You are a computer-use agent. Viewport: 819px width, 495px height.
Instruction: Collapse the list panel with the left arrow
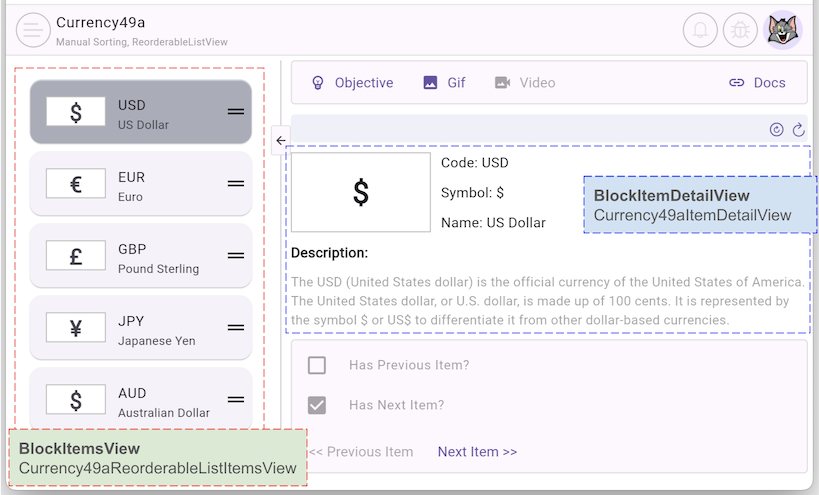coord(281,141)
